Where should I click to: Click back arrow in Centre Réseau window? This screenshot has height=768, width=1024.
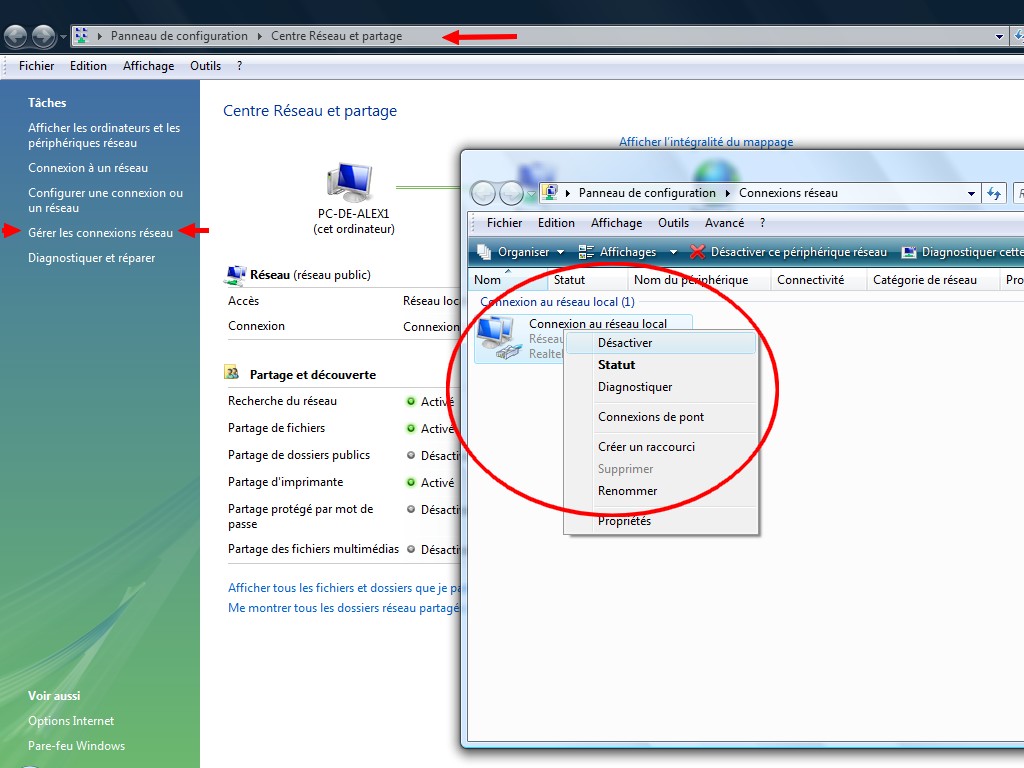pyautogui.click(x=16, y=37)
